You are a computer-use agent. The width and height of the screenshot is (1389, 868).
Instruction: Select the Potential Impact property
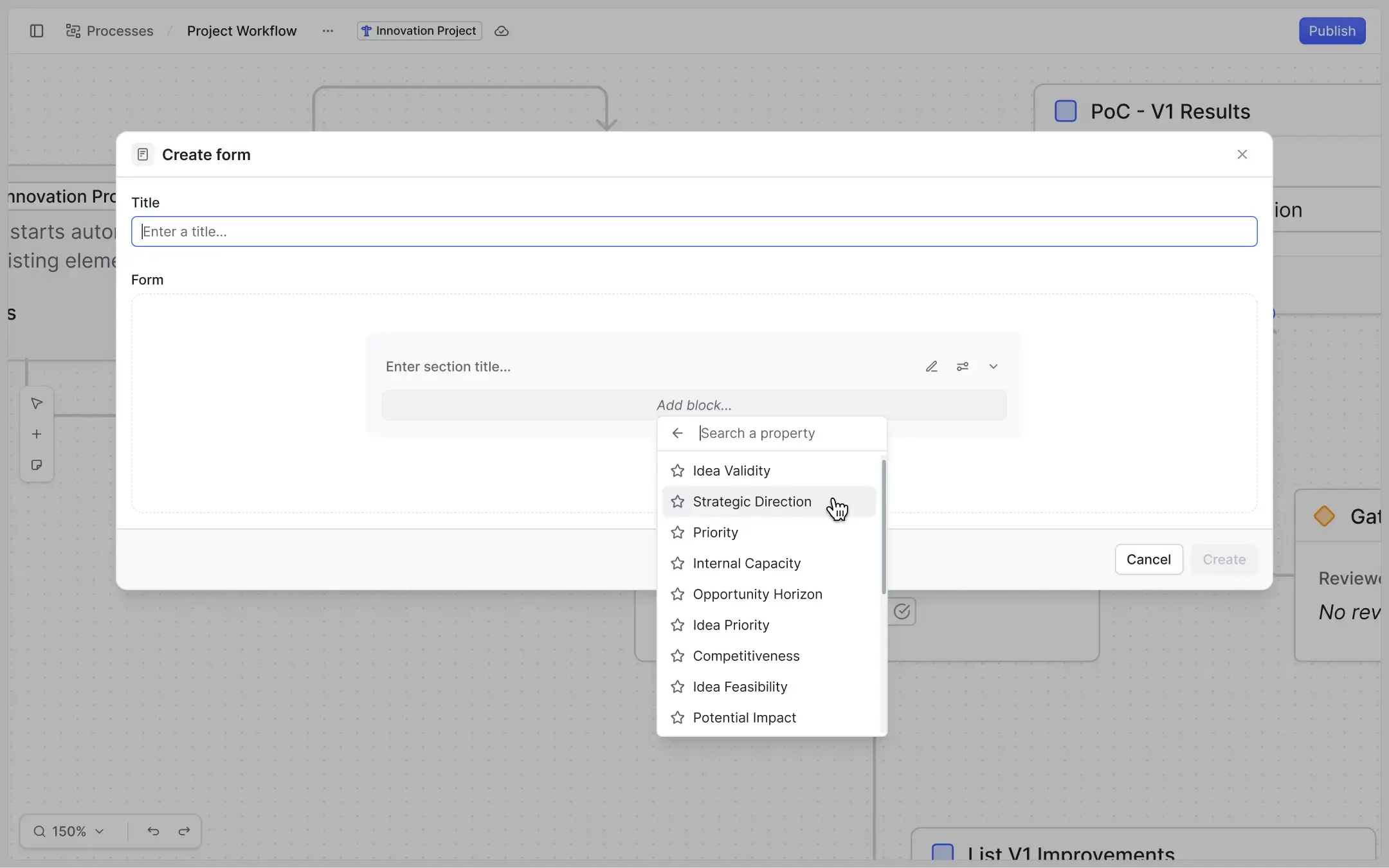click(x=769, y=718)
